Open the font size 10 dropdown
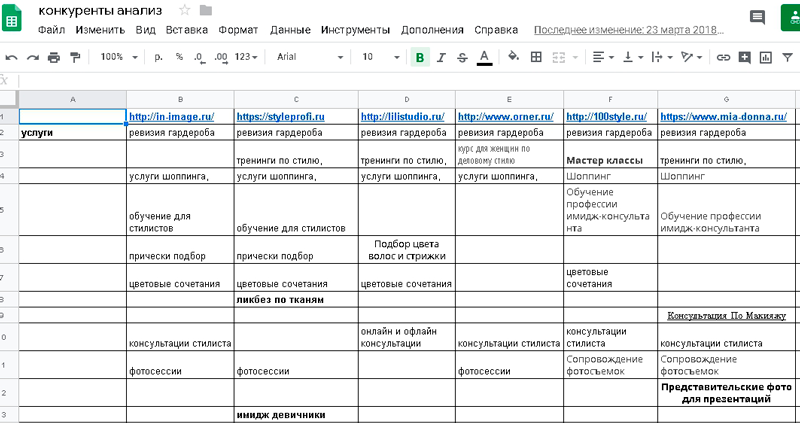800x423 pixels. click(381, 57)
